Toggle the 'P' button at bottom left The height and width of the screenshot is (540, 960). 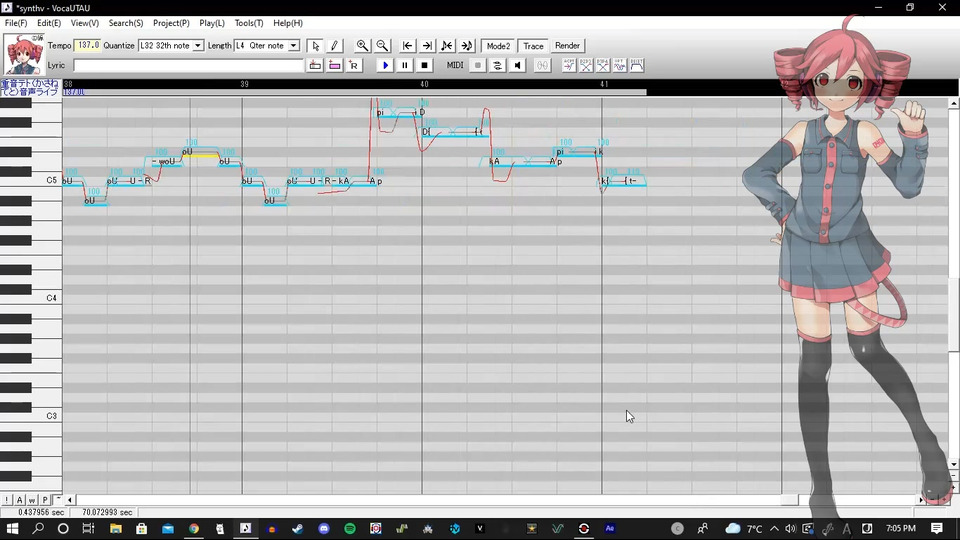pyautogui.click(x=45, y=500)
